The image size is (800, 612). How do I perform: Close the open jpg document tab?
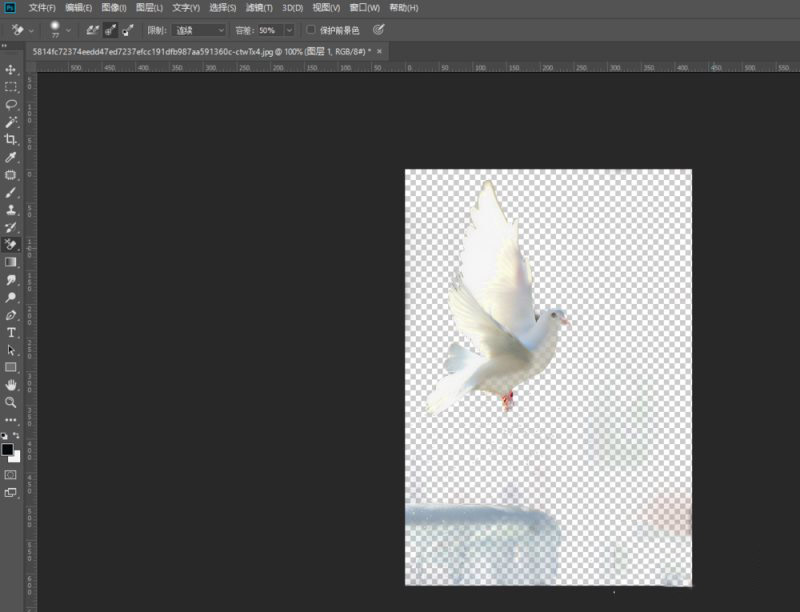pyautogui.click(x=379, y=50)
